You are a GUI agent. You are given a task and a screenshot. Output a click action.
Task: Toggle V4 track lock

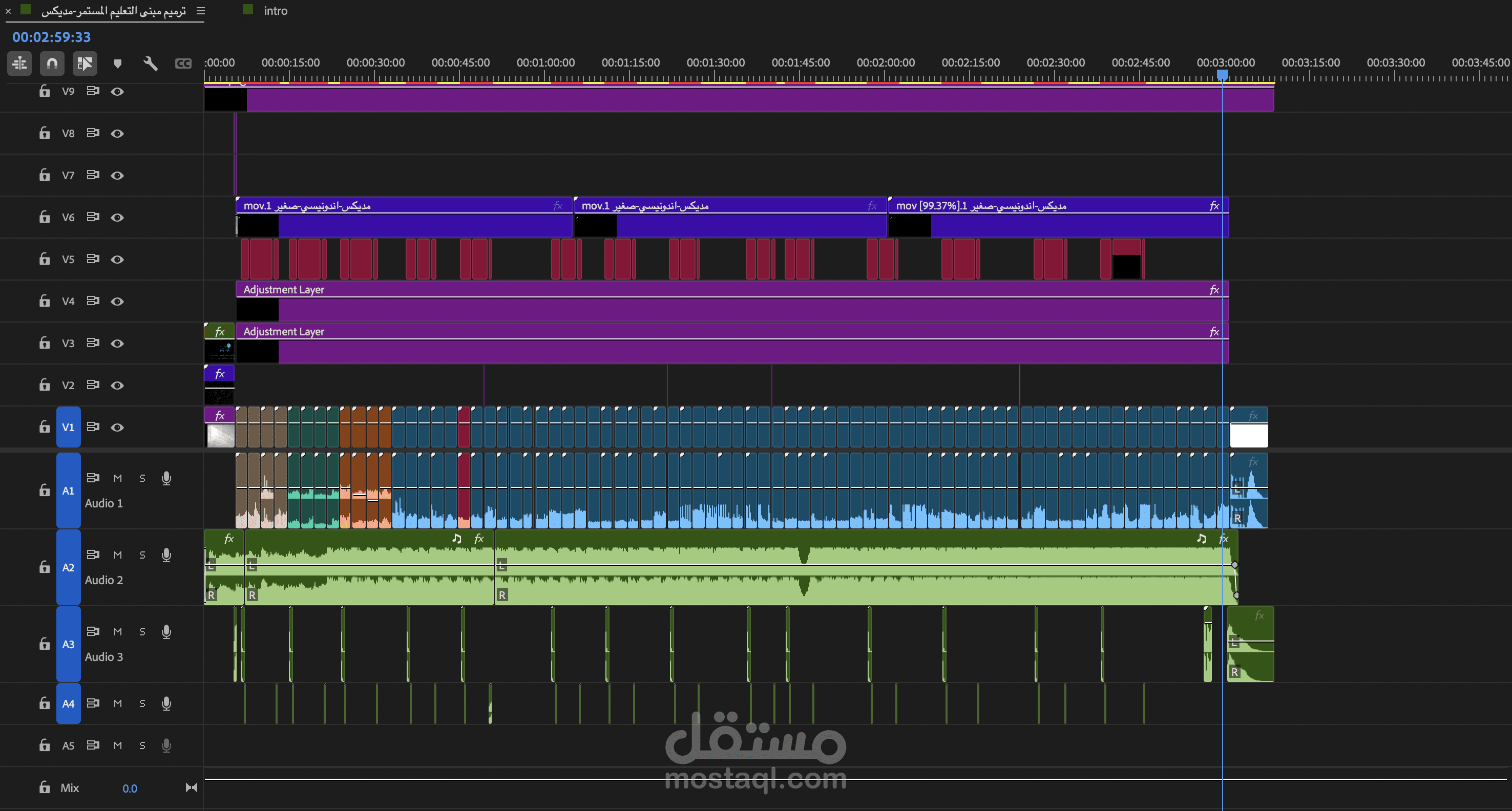45,301
